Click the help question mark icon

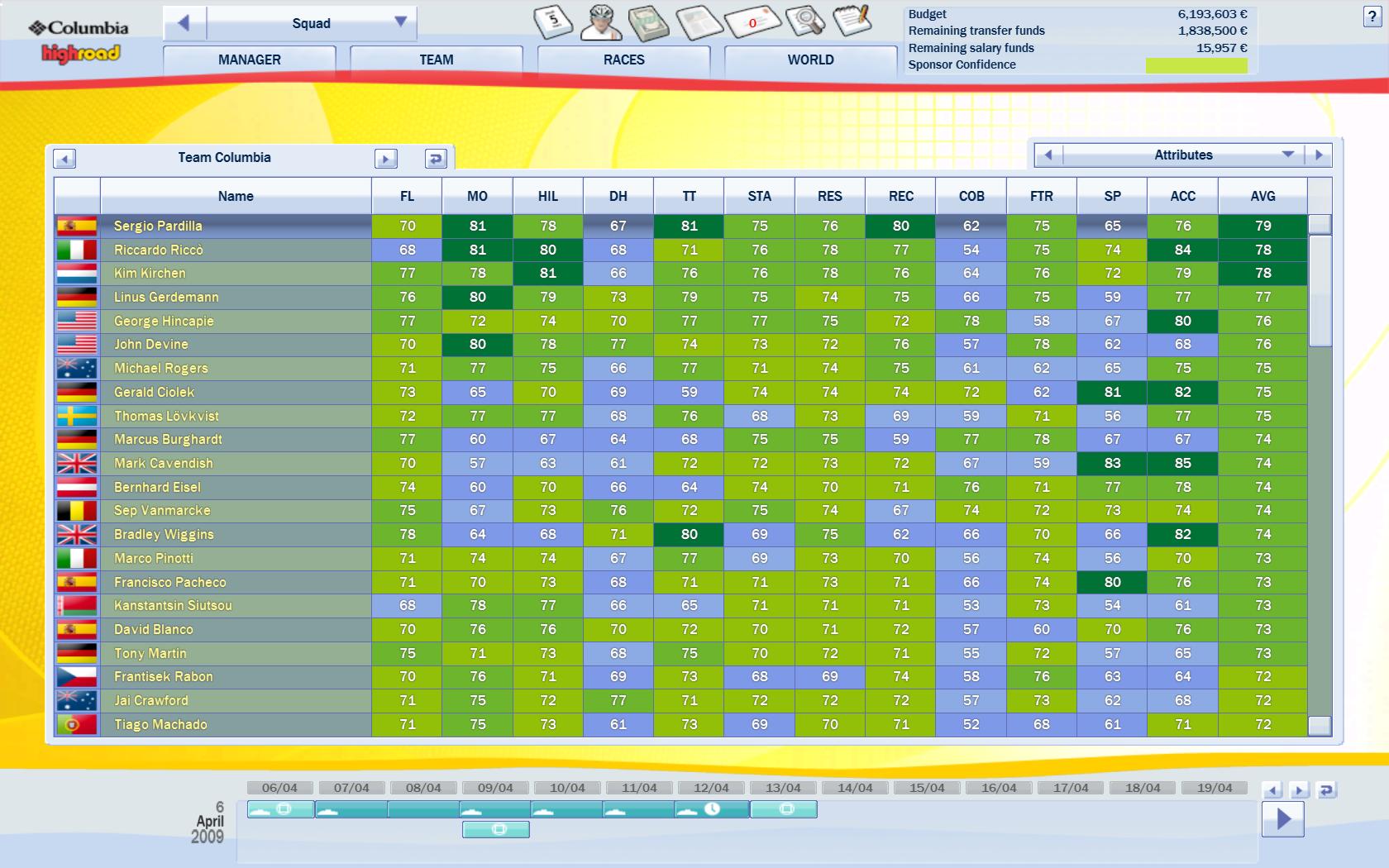(x=1372, y=17)
